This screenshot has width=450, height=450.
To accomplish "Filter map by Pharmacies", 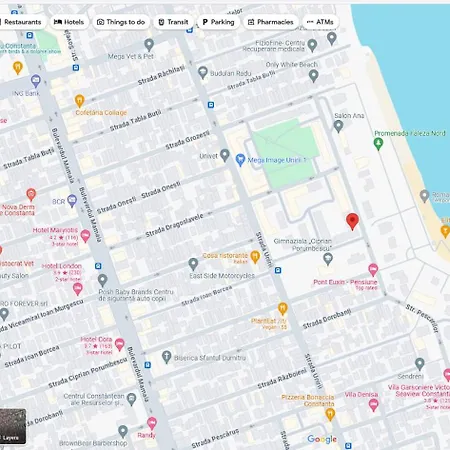I will [x=270, y=22].
